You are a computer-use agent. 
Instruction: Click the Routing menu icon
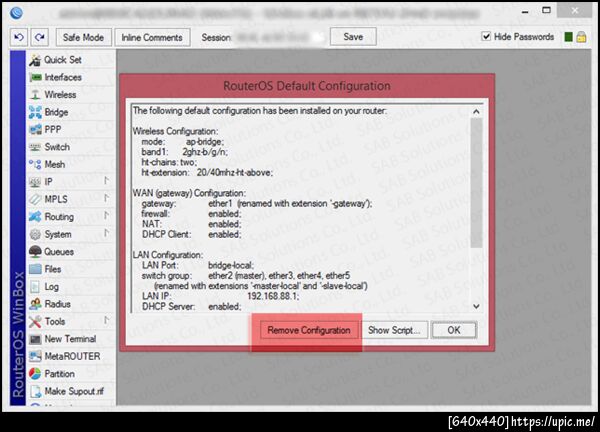coord(35,217)
